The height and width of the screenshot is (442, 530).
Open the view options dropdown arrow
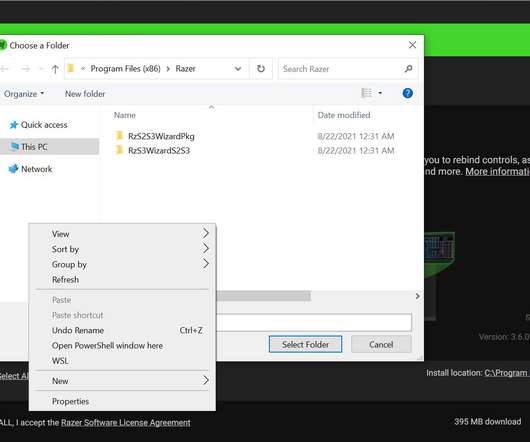380,93
